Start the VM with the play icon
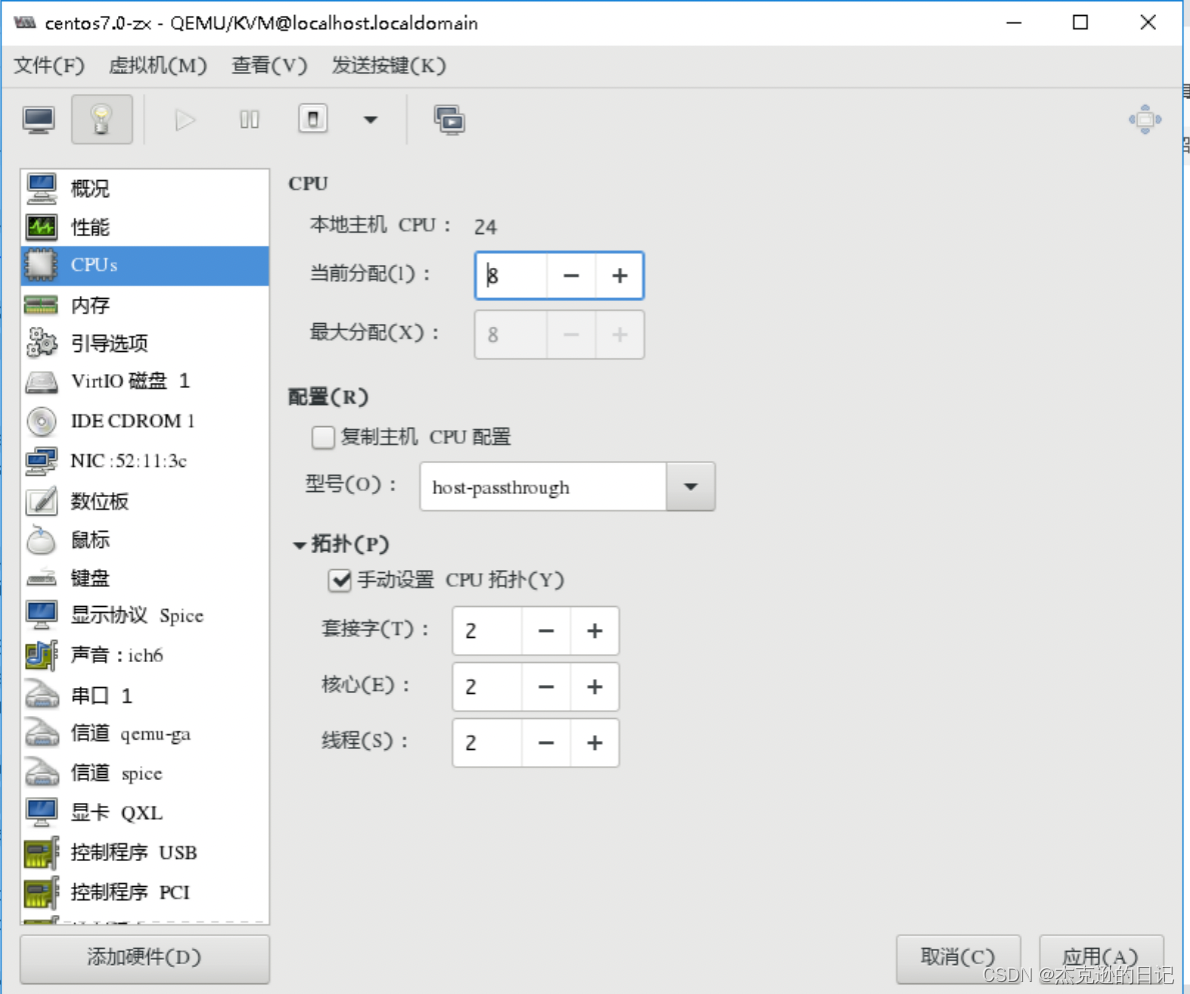1190x994 pixels. point(184,119)
